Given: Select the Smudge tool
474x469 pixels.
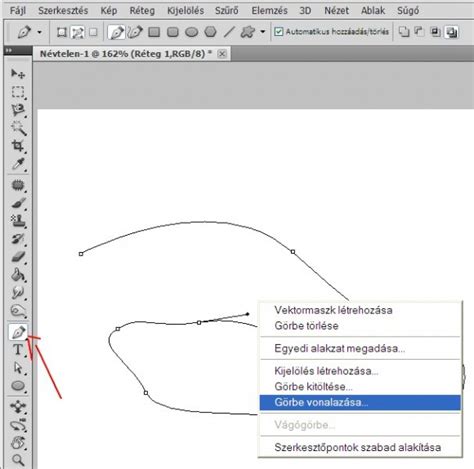Looking at the screenshot, I should (18, 293).
